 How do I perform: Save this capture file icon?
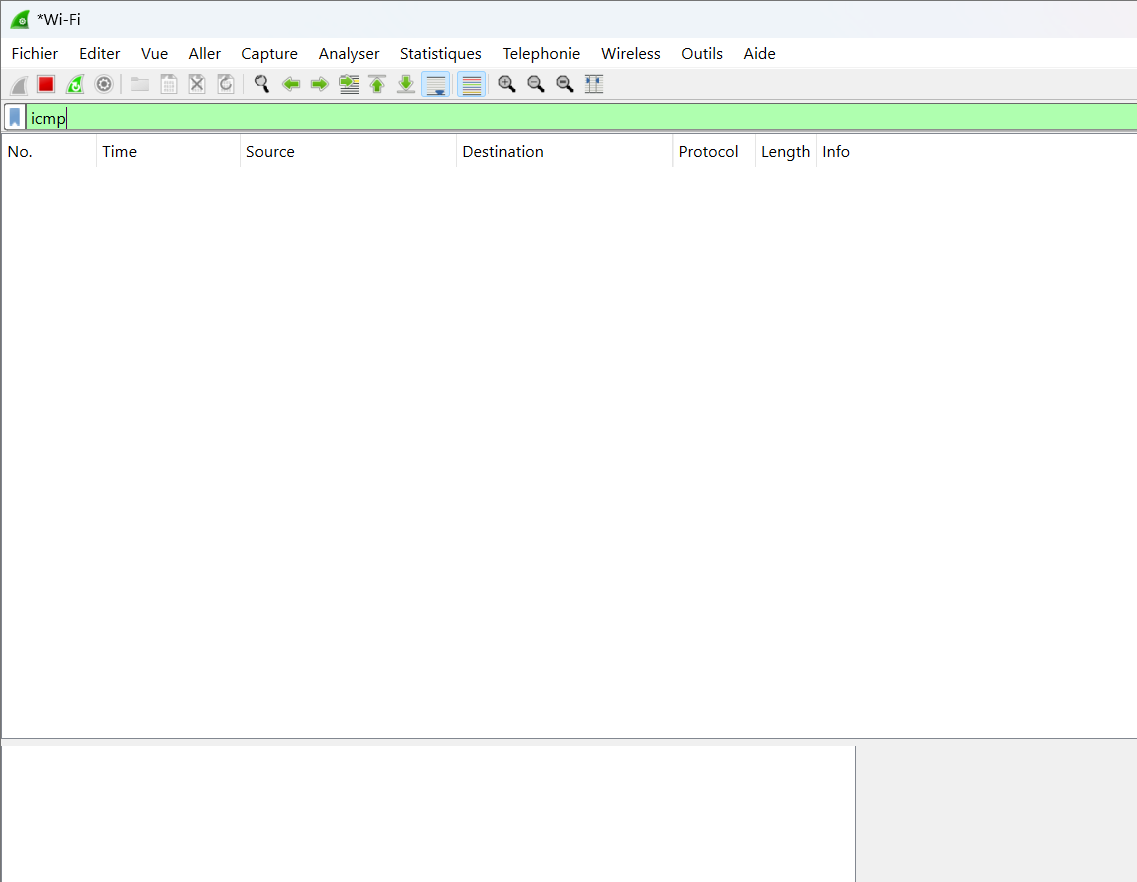[168, 85]
